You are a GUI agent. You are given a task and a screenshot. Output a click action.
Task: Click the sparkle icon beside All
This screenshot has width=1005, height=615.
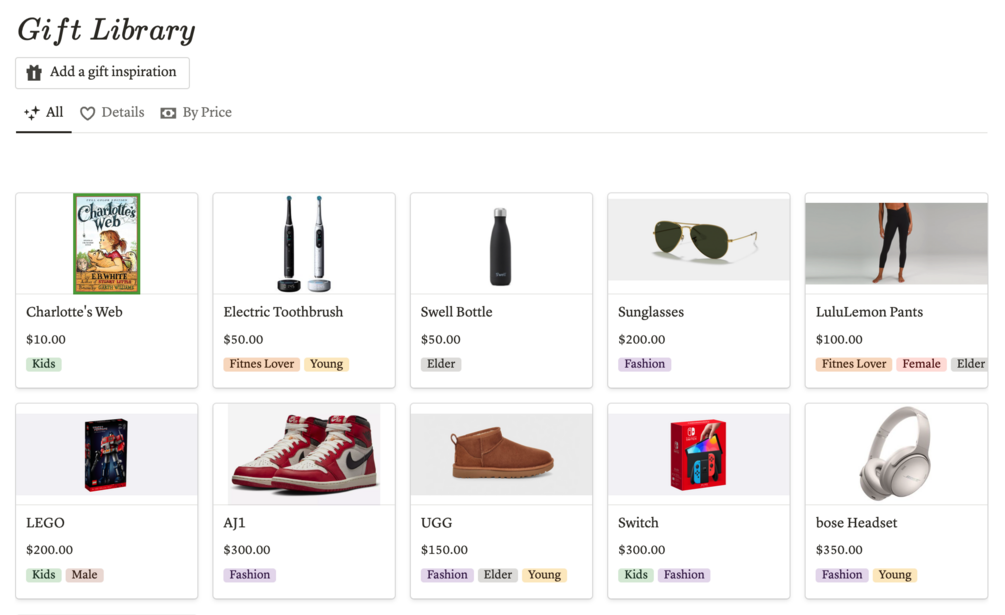[32, 113]
